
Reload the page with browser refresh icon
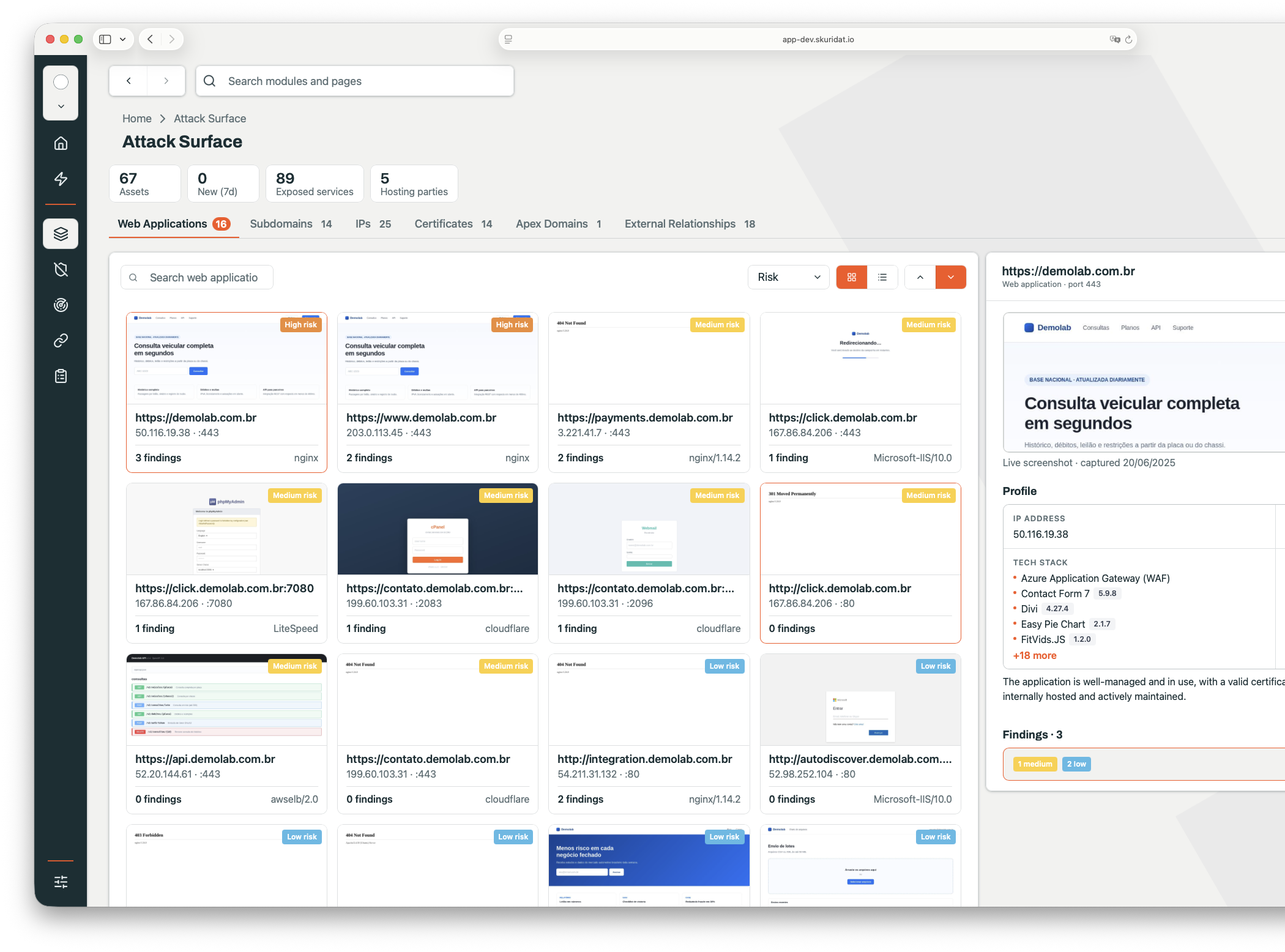tap(1128, 39)
